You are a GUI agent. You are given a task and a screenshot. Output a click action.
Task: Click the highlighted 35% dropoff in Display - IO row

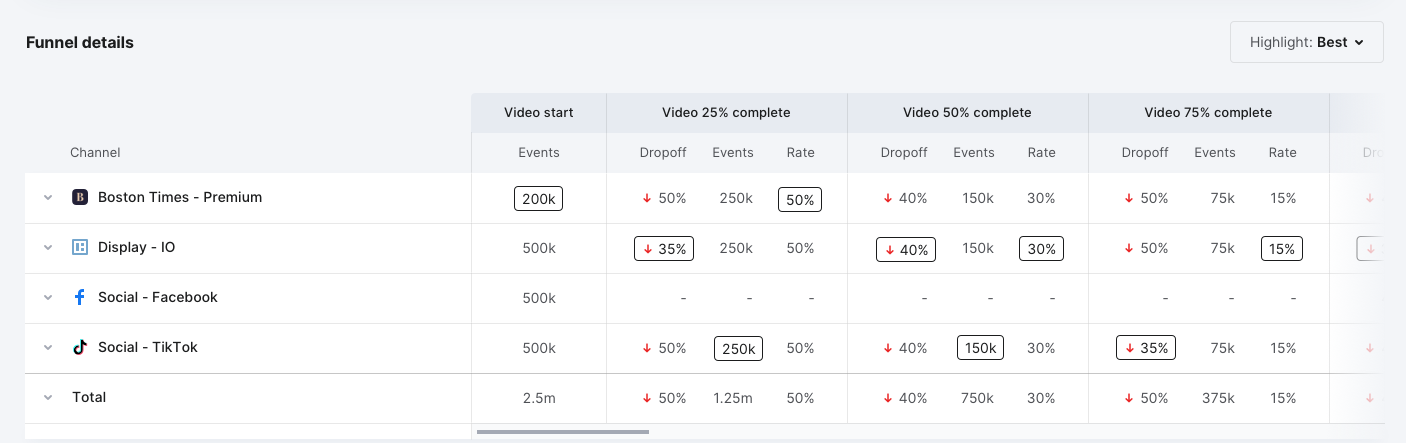click(x=664, y=249)
